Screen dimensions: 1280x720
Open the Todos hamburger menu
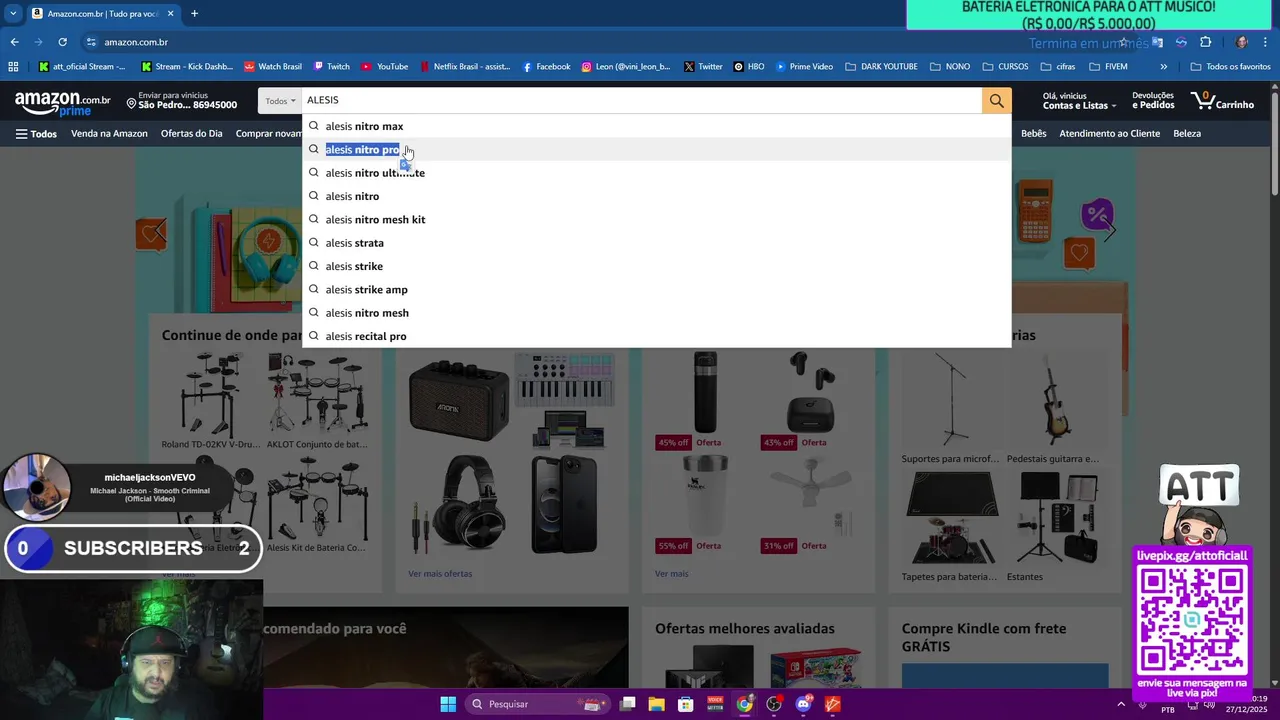[x=36, y=134]
